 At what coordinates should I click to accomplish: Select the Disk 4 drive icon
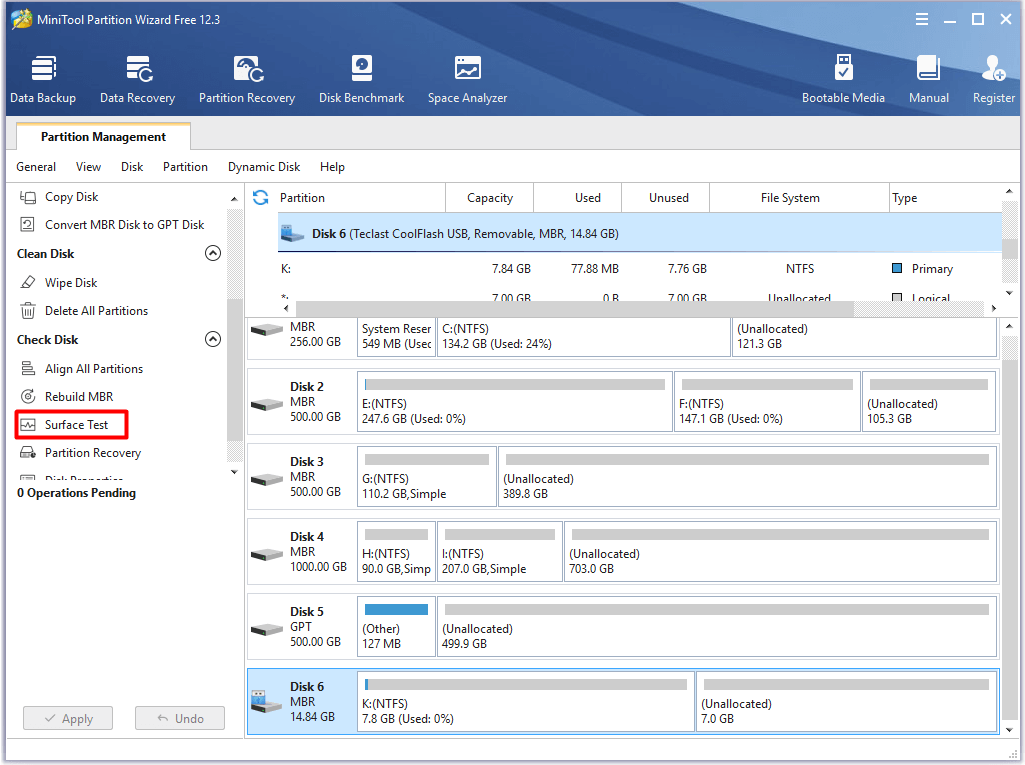tap(267, 554)
